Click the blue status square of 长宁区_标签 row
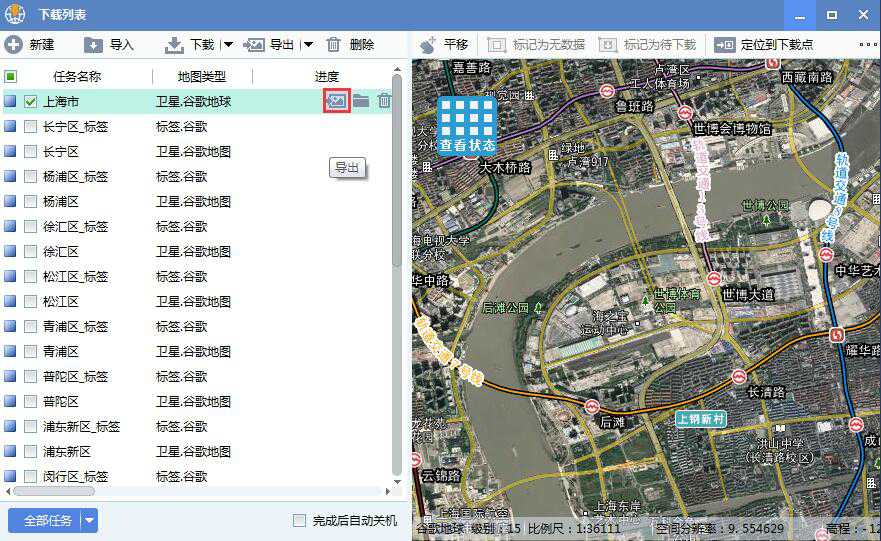This screenshot has height=541, width=881. point(10,126)
